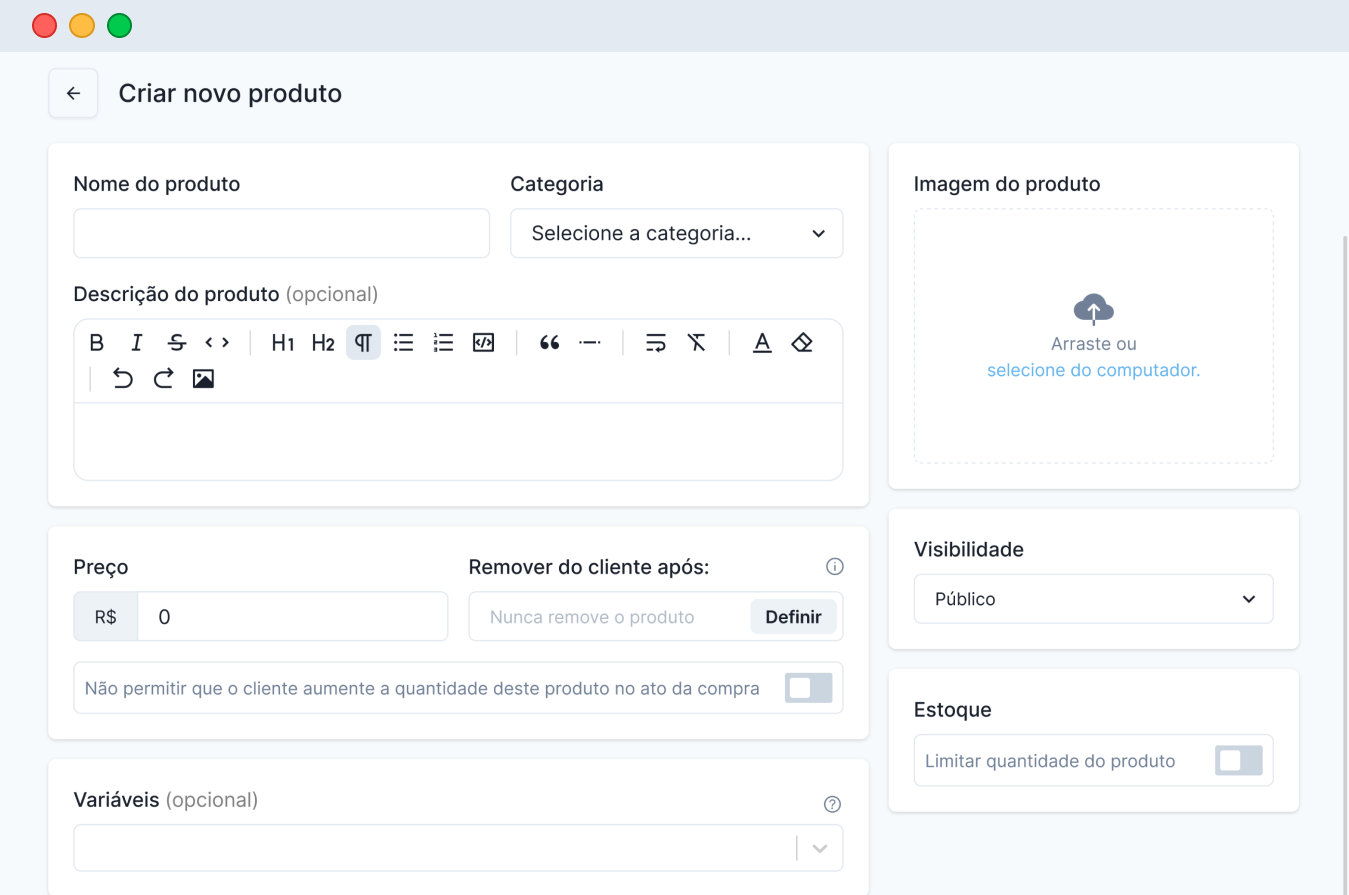Click the green maximize window button

[x=120, y=25]
